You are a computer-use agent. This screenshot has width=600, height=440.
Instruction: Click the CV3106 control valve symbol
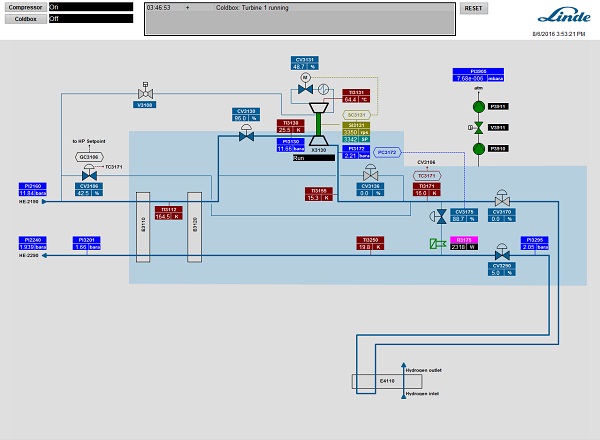coord(89,172)
